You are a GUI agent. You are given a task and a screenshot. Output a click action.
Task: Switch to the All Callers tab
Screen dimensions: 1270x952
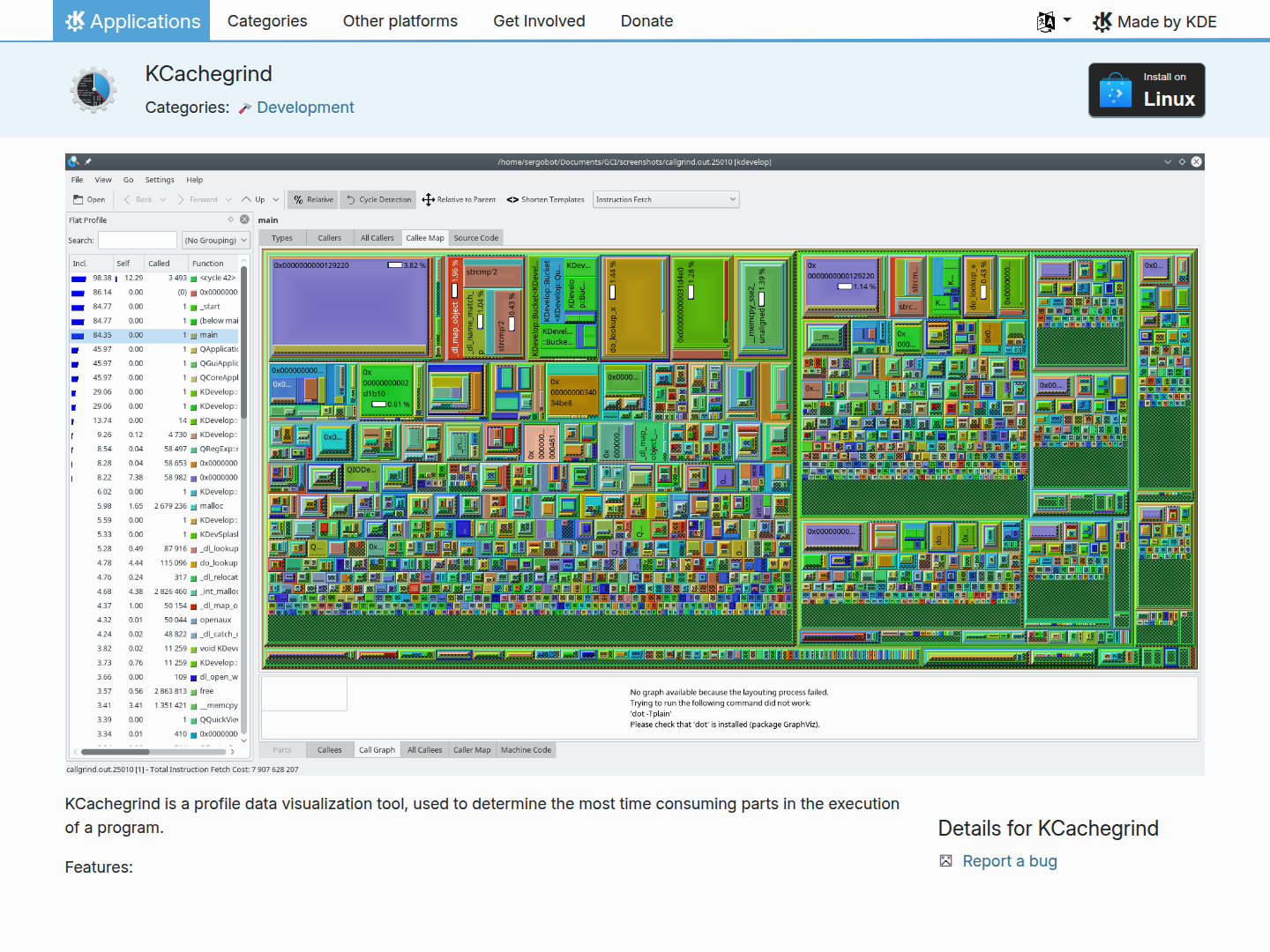click(x=377, y=238)
